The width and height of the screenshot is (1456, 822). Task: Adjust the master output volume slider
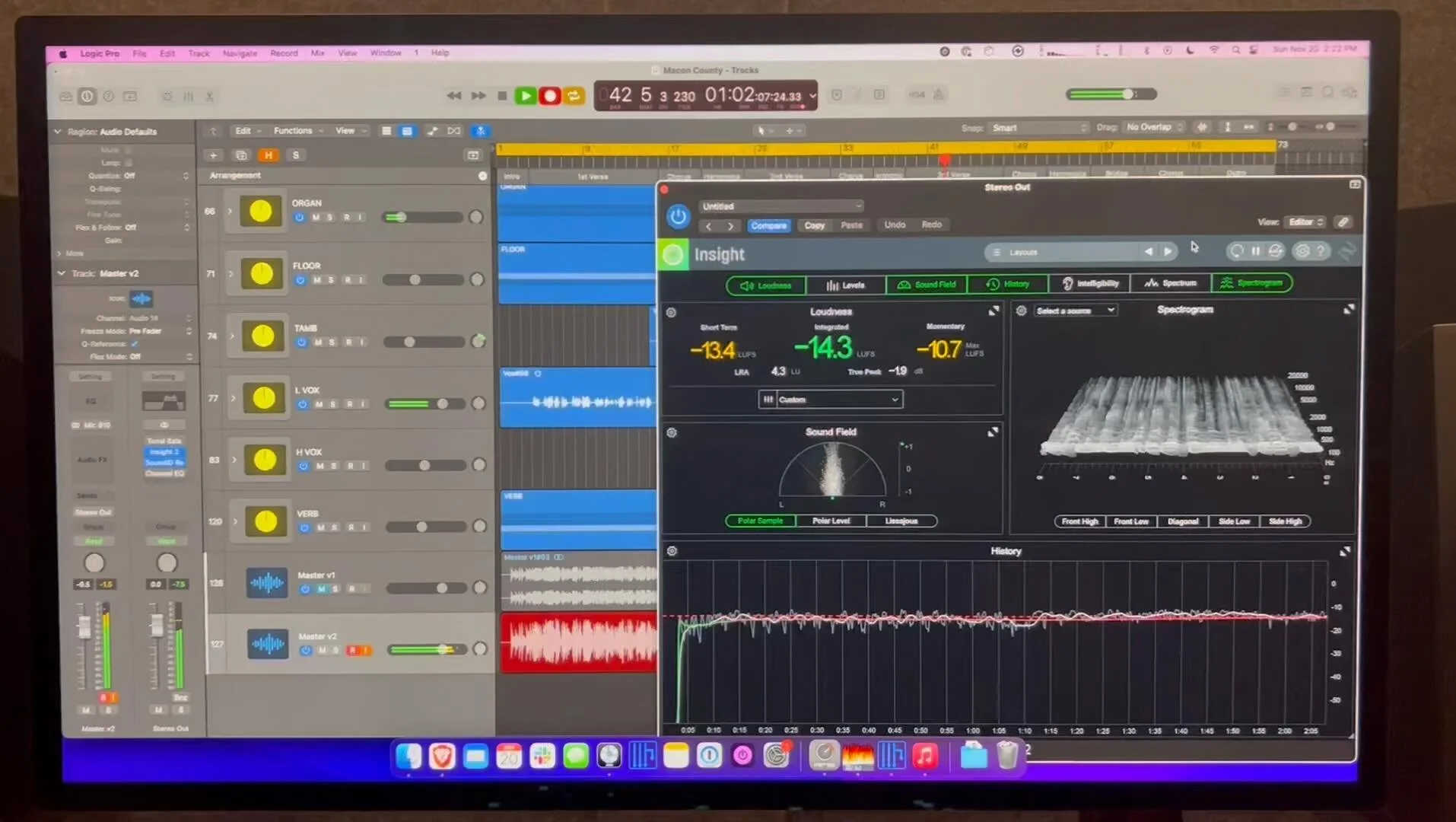(x=1111, y=94)
